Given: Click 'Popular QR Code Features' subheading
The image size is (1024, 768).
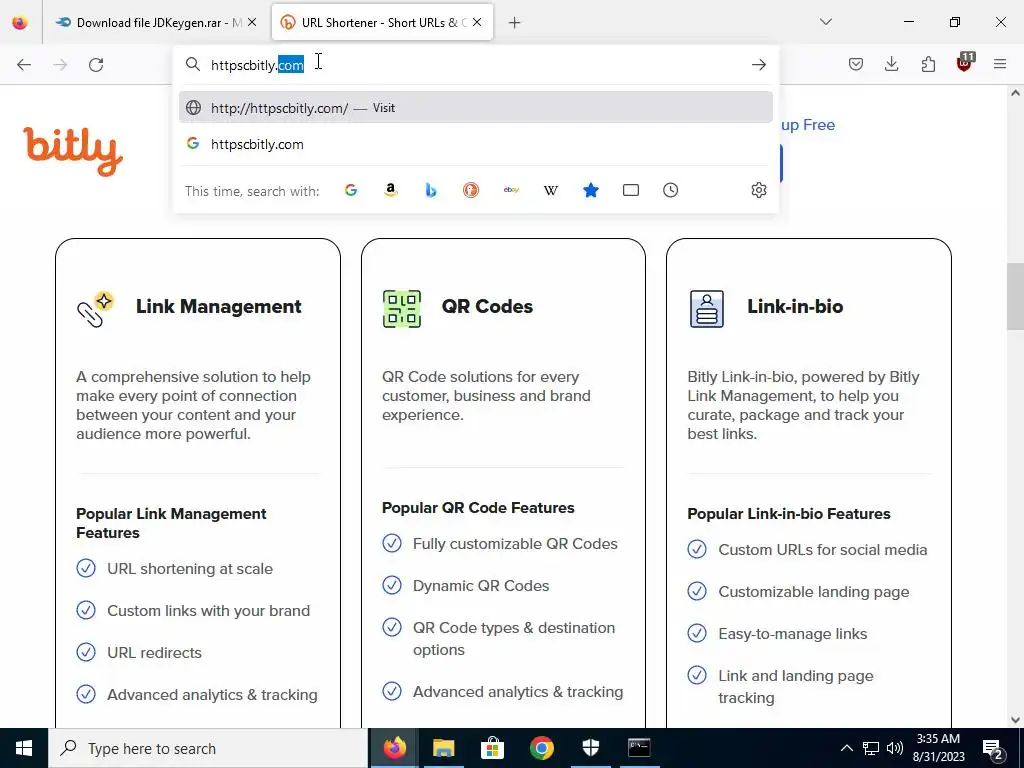Looking at the screenshot, I should pyautogui.click(x=478, y=508).
